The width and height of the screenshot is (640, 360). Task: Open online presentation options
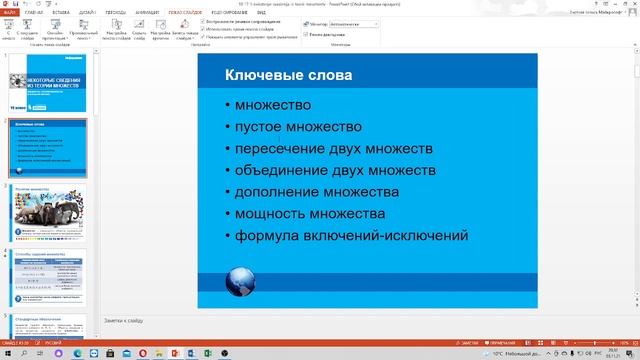pyautogui.click(x=55, y=29)
